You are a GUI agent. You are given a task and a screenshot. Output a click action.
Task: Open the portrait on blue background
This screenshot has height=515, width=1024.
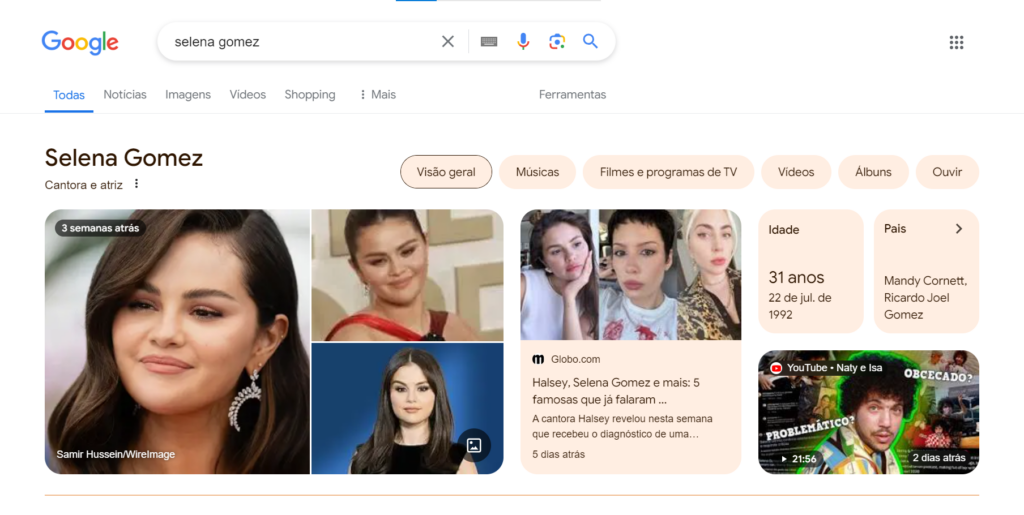408,409
